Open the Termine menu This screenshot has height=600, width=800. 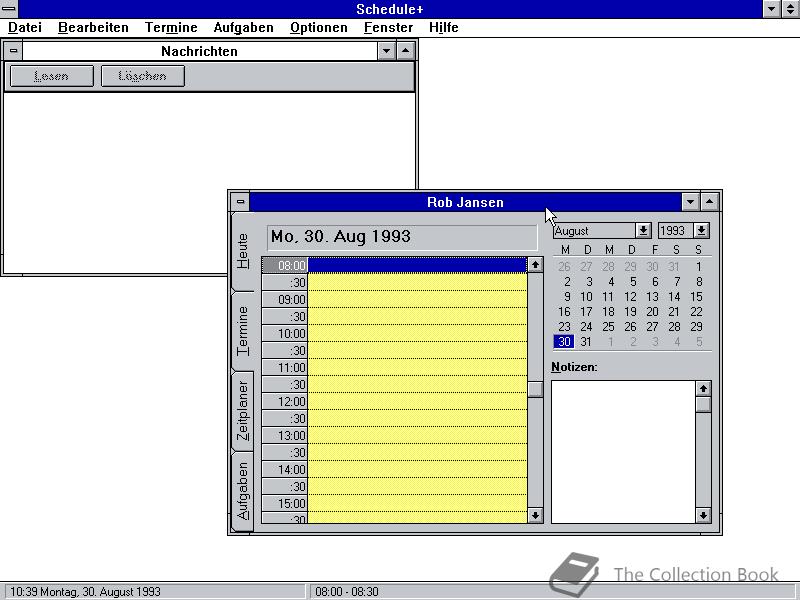coord(171,28)
